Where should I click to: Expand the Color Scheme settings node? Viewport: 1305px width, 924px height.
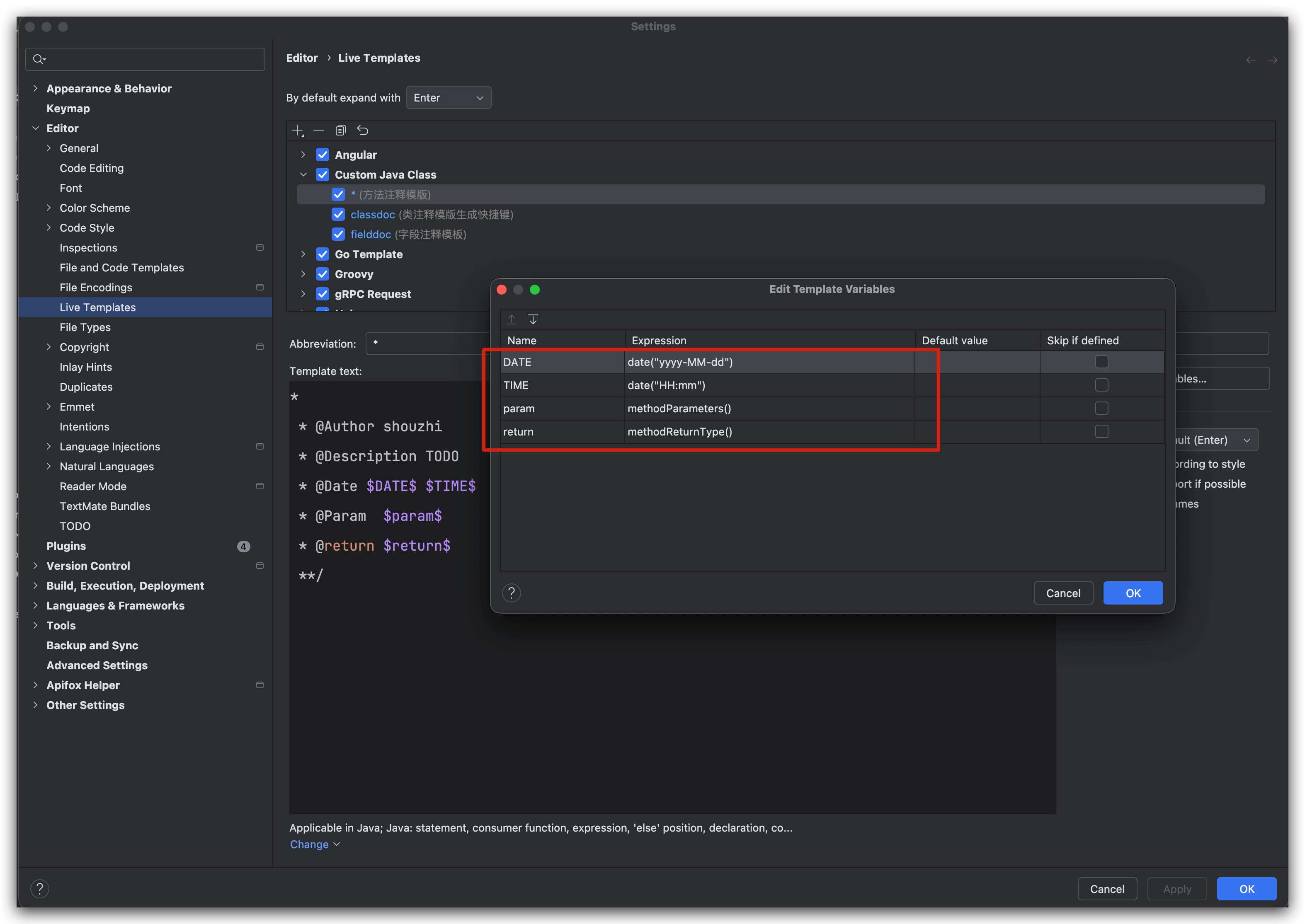pyautogui.click(x=49, y=208)
